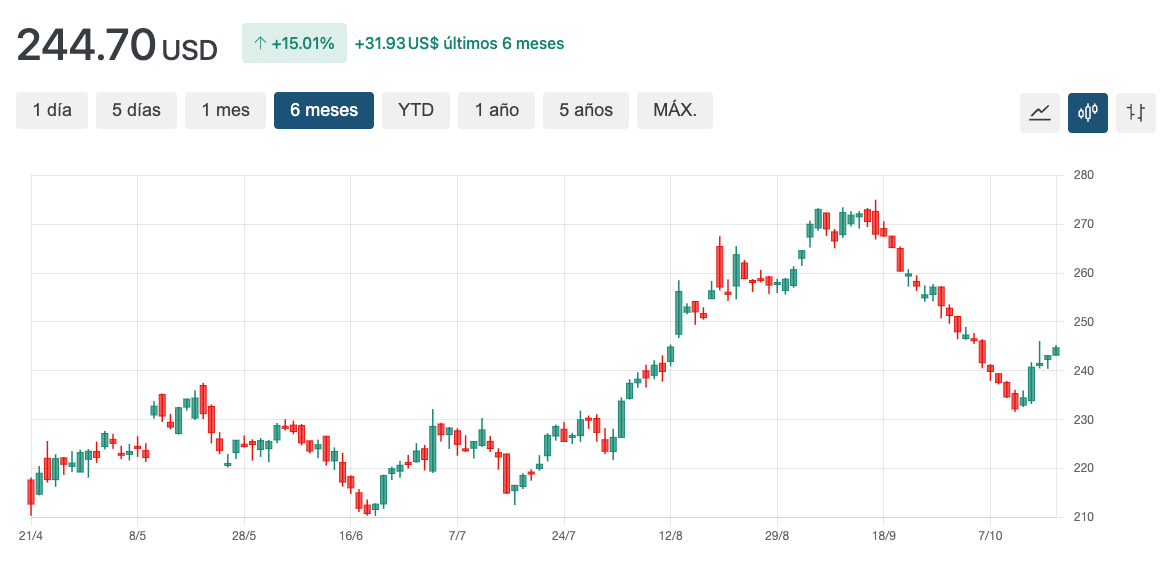Select the 5 días time range

coord(136,110)
